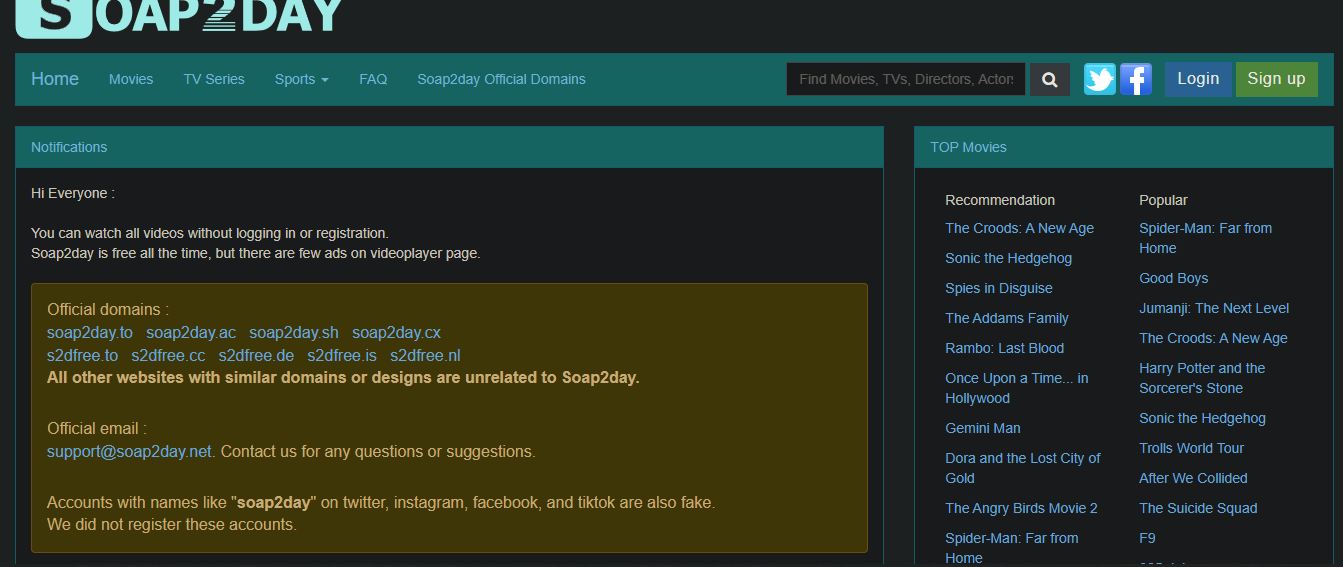Open the Twitter icon link
1343x567 pixels.
(1100, 79)
